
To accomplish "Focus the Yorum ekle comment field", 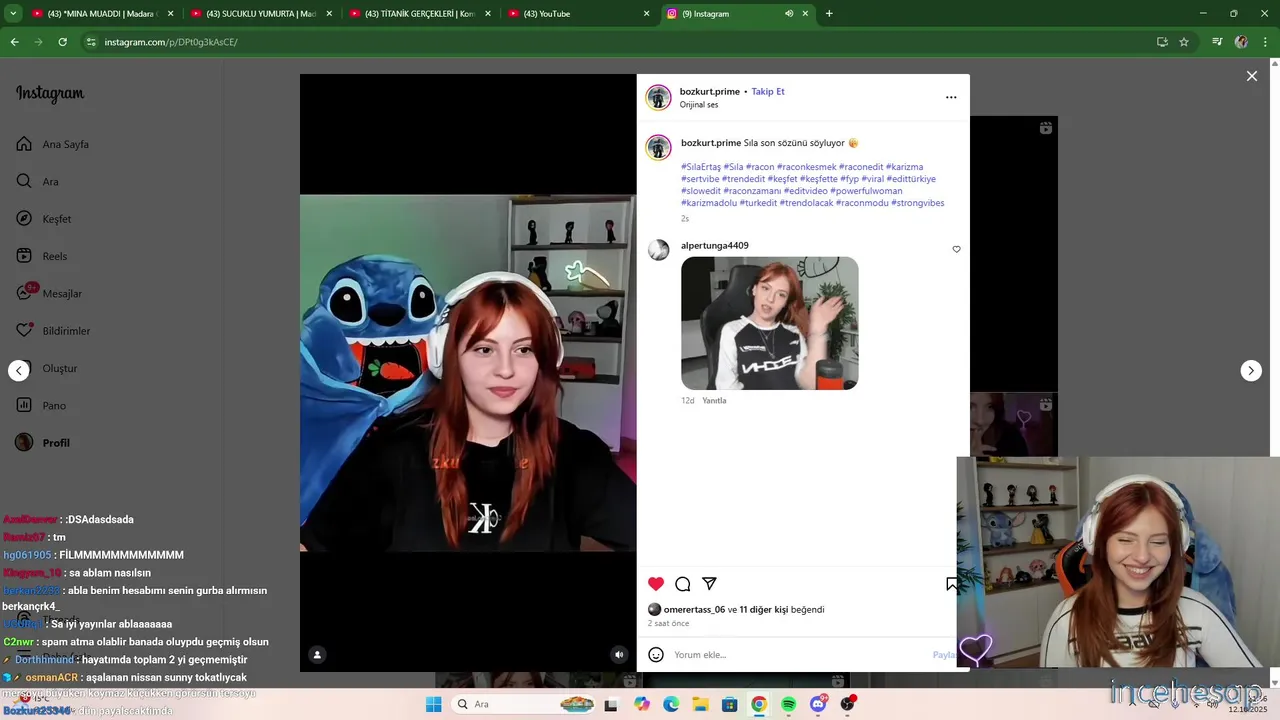I will point(800,655).
